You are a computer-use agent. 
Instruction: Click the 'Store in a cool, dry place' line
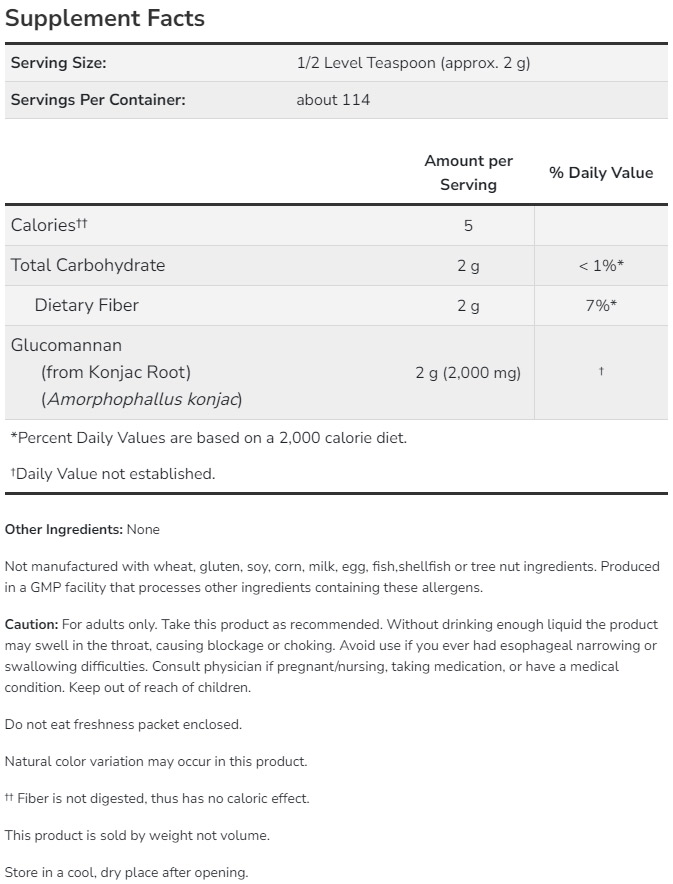(x=126, y=872)
